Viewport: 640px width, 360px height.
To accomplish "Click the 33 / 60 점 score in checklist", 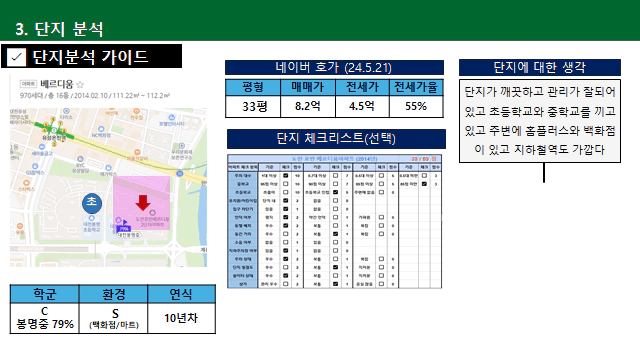I will pyautogui.click(x=423, y=159).
